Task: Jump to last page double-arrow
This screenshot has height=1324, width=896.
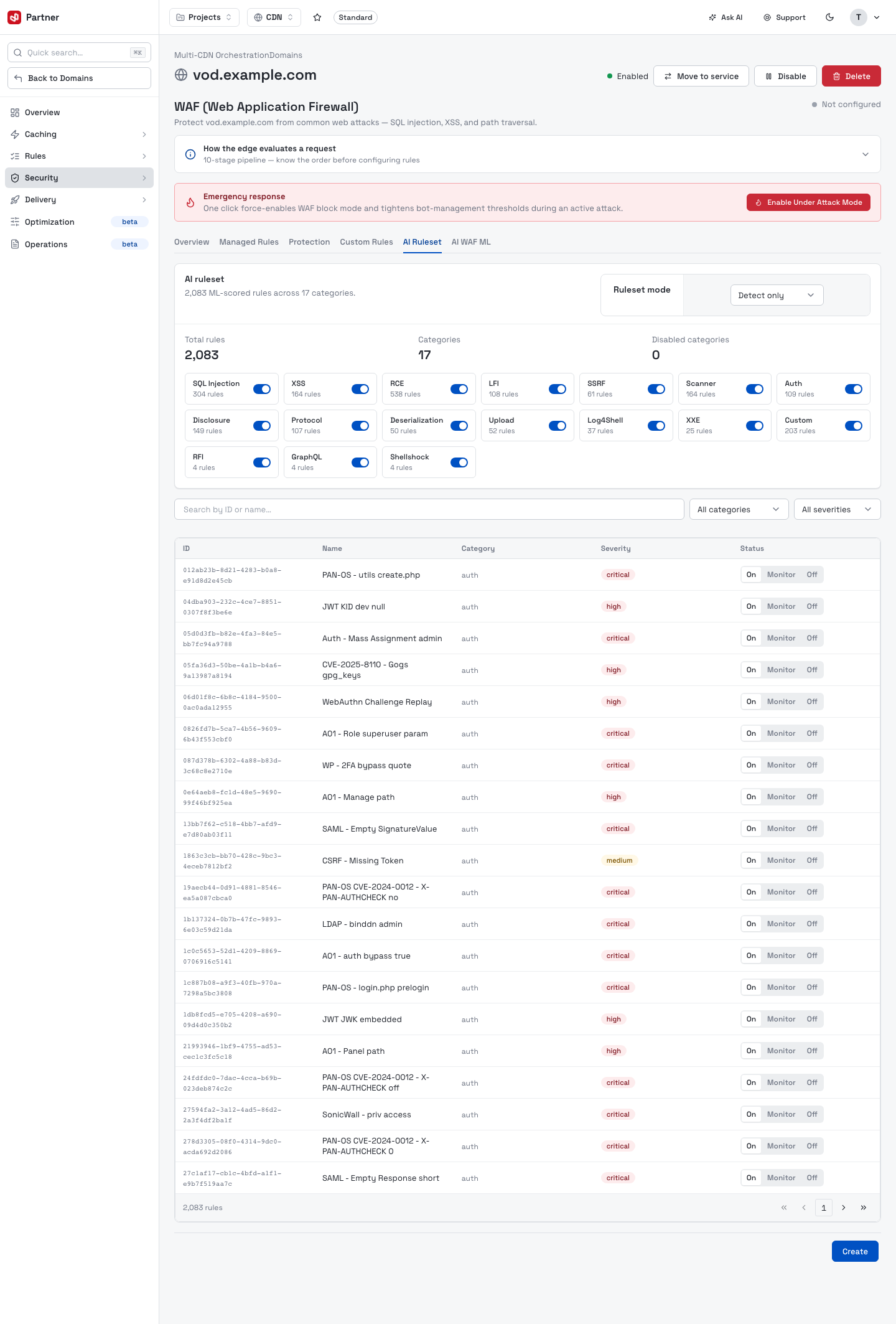Action: (864, 1208)
